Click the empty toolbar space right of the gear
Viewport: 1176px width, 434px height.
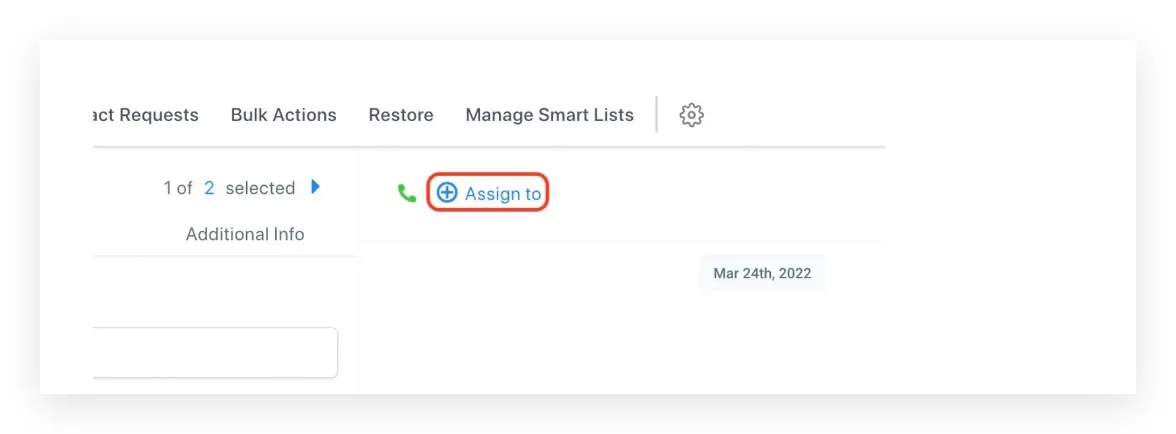point(795,115)
